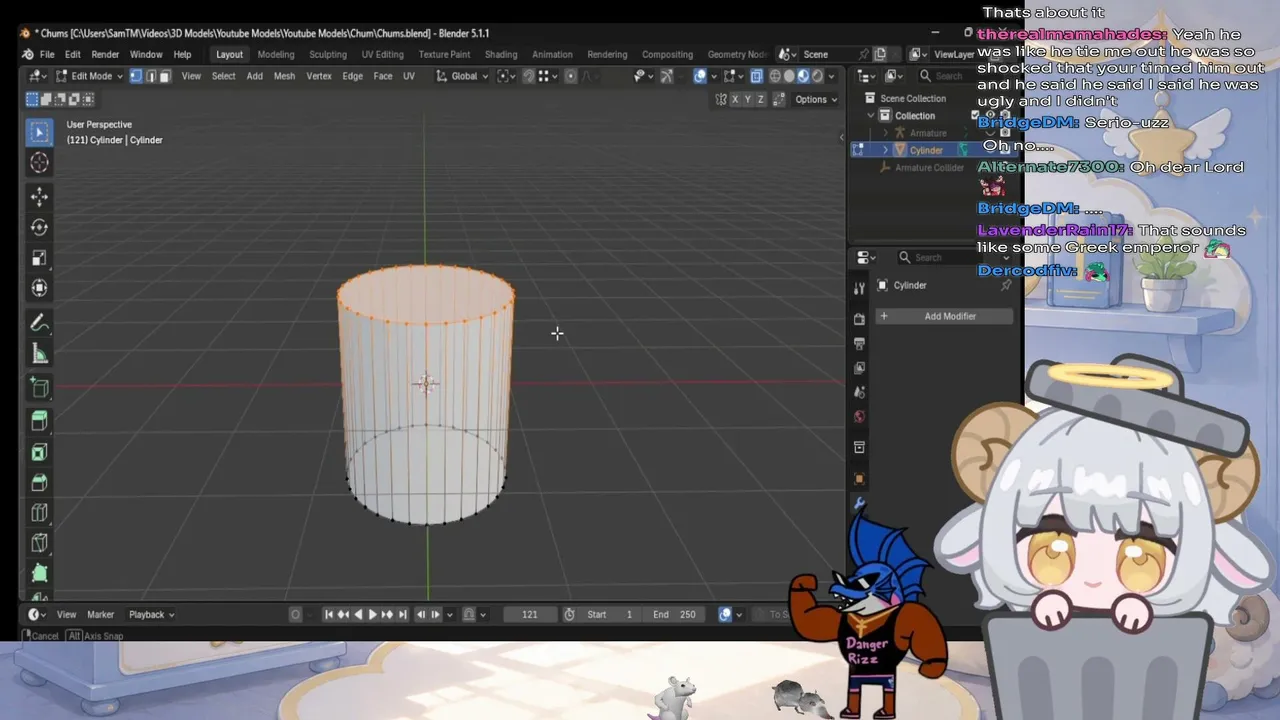Open the Tool properties tab
The height and width of the screenshot is (720, 1280).
click(859, 288)
